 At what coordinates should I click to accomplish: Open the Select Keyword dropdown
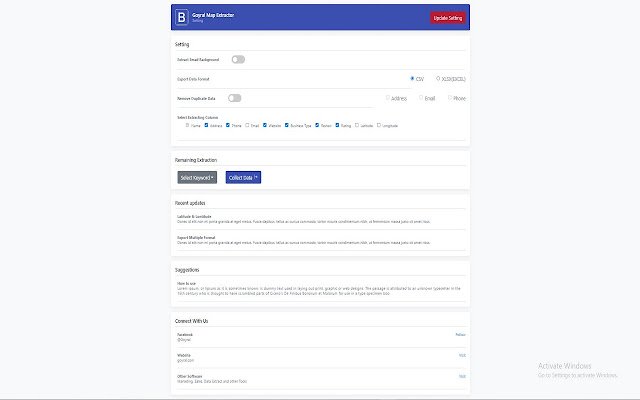(x=197, y=178)
